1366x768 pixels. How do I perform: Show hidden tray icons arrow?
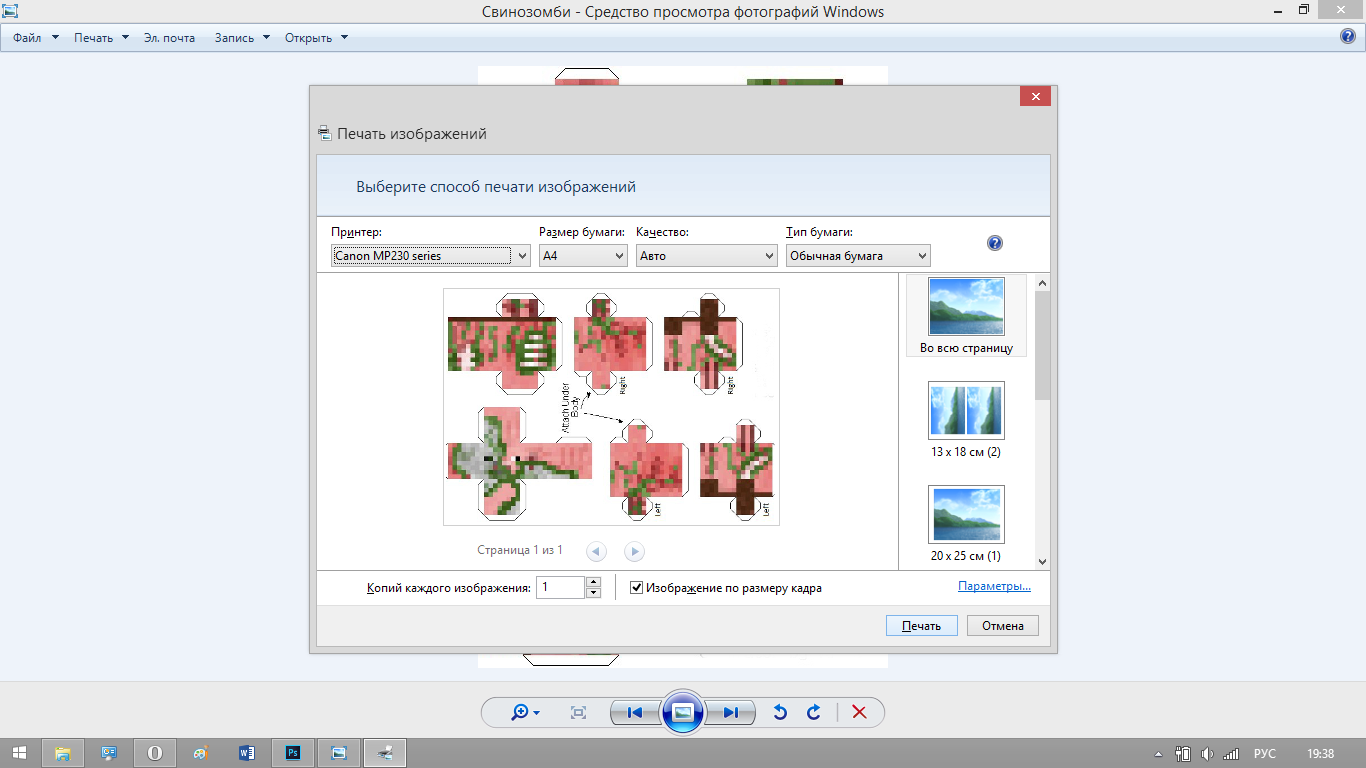pos(1158,754)
